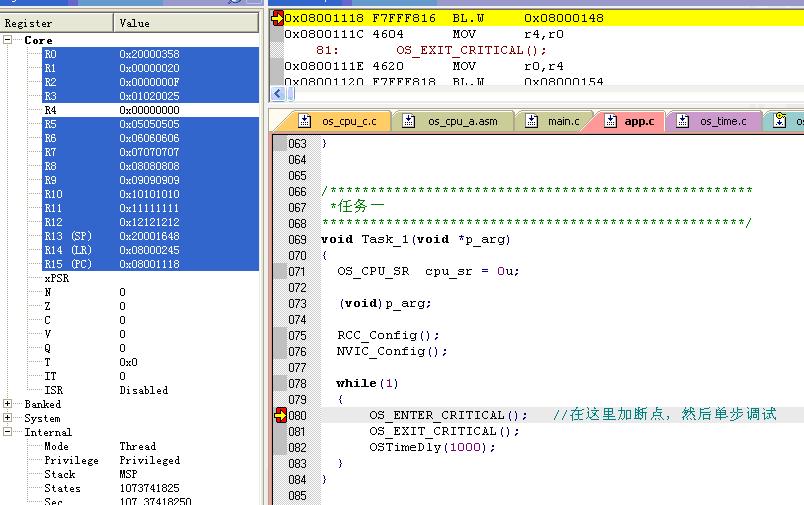Select register R4 row
Image resolution: width=804 pixels, height=505 pixels.
point(150,110)
